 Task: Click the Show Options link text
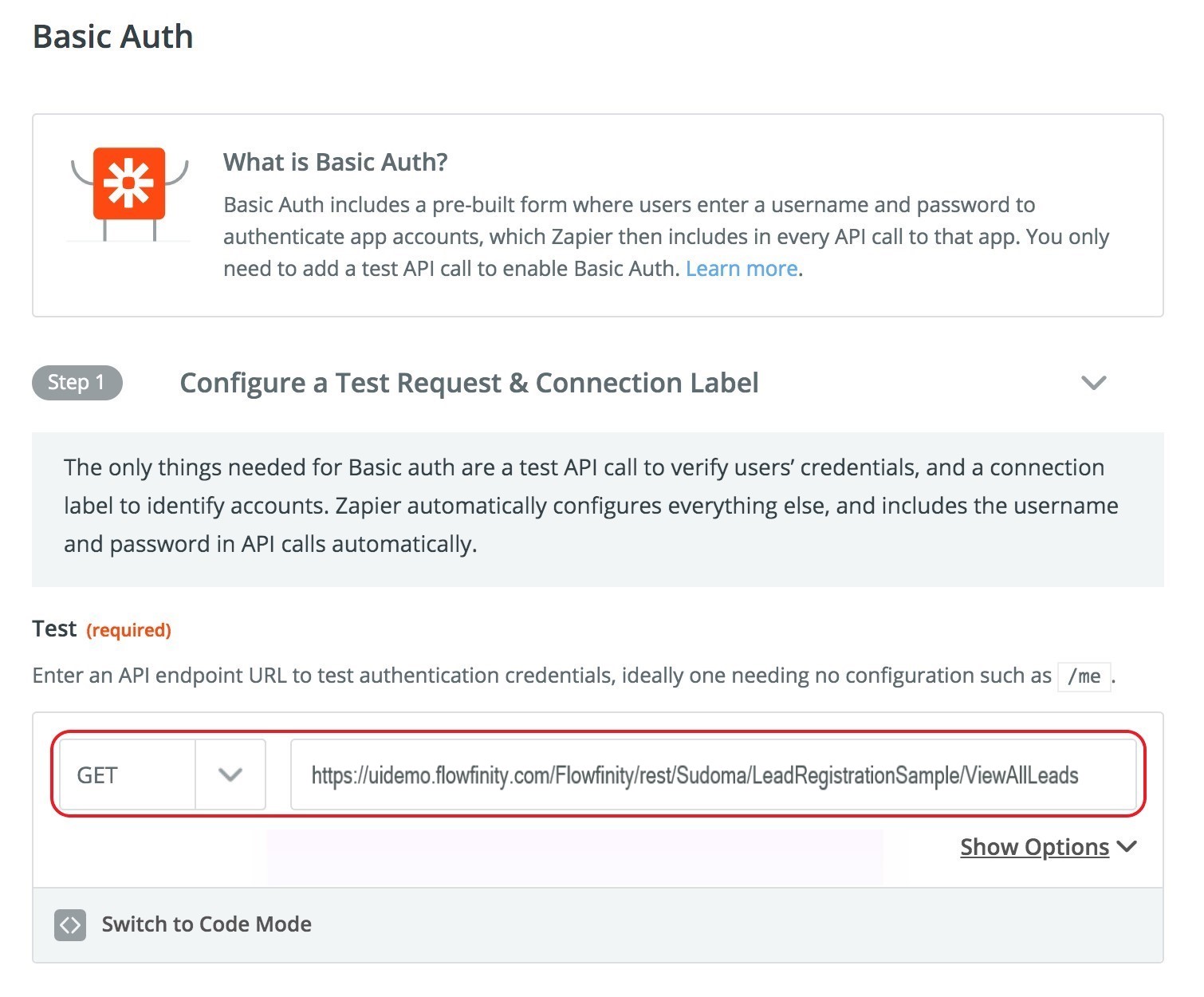[1033, 847]
